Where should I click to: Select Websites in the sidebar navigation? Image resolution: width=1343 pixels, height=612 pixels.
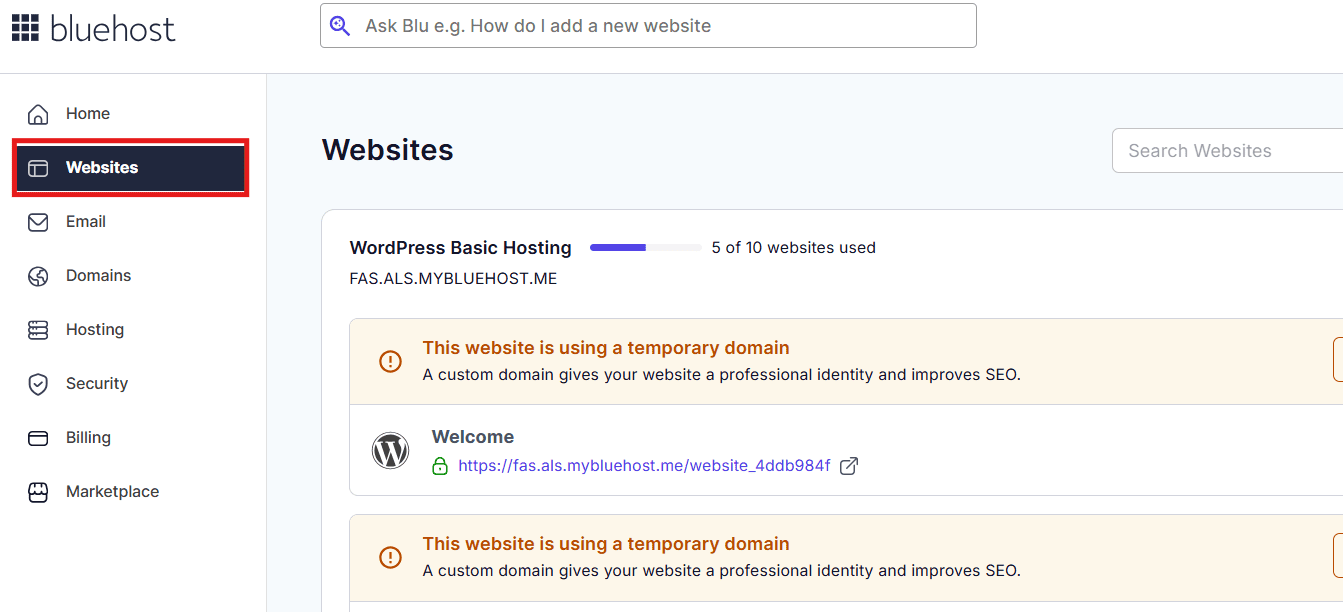point(100,167)
